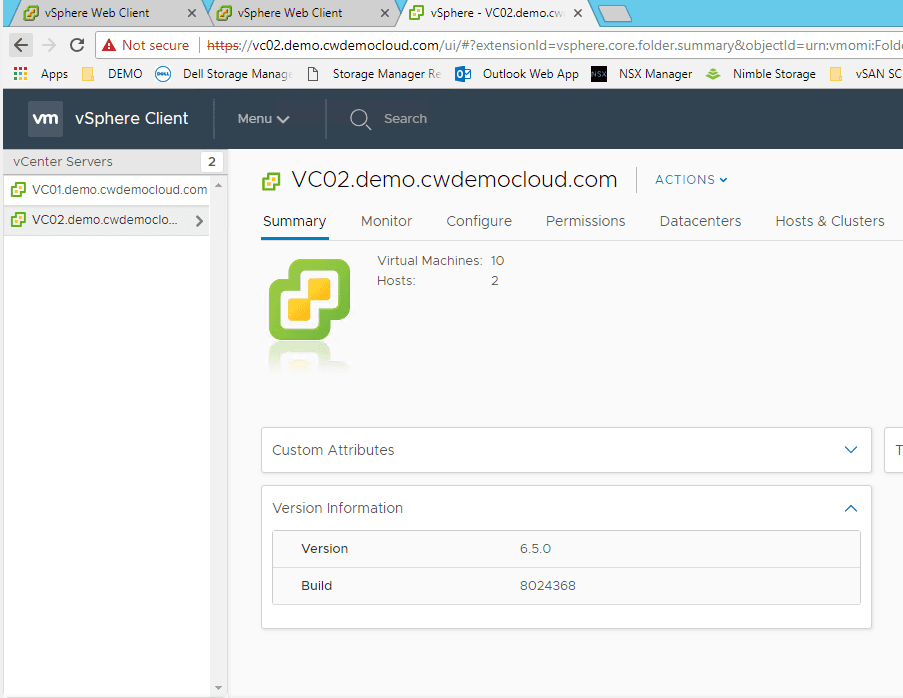Click the Hosts count 2
The width and height of the screenshot is (903, 698).
(x=495, y=281)
